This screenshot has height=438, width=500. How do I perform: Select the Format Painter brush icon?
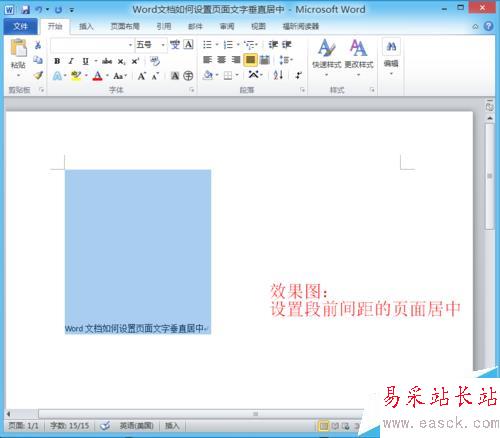(x=38, y=75)
